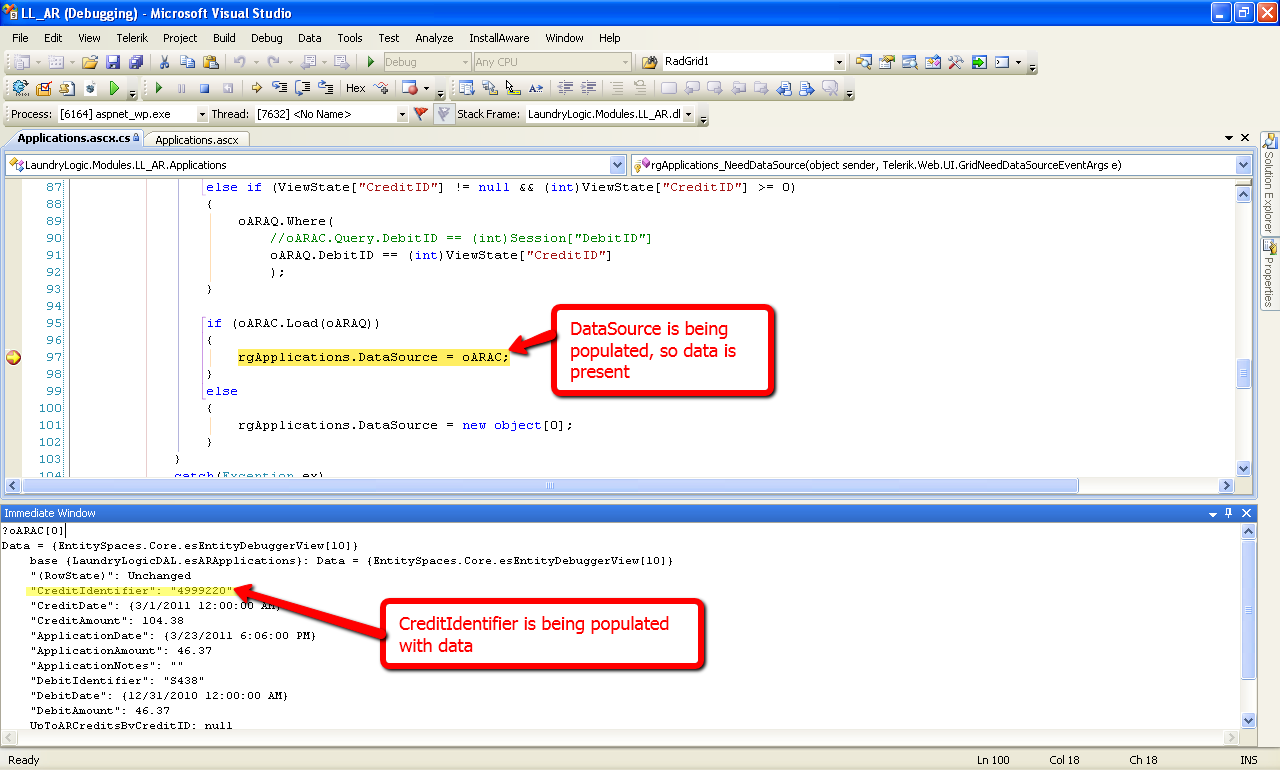This screenshot has width=1280, height=770.
Task: Click the Restart debugging icon
Action: pyautogui.click(x=227, y=88)
